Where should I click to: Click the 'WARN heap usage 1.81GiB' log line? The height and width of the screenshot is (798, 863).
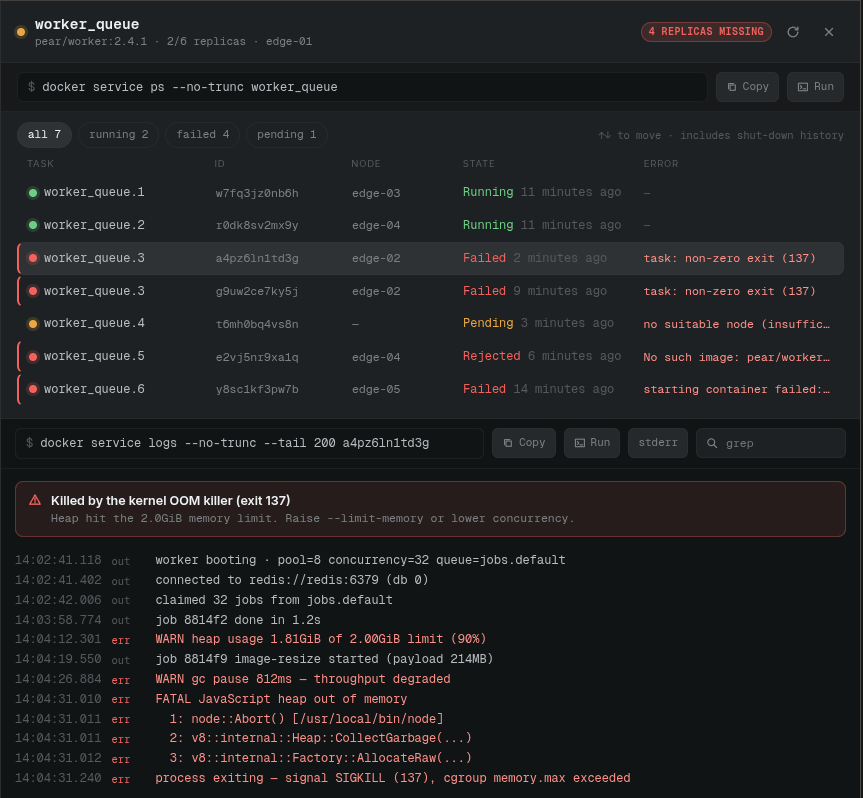(320, 640)
